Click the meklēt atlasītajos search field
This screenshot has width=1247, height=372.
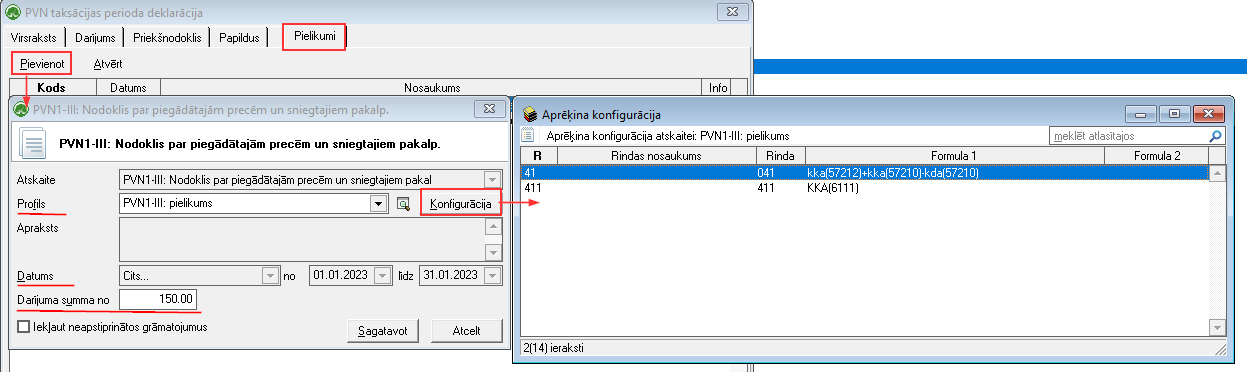click(x=1128, y=135)
